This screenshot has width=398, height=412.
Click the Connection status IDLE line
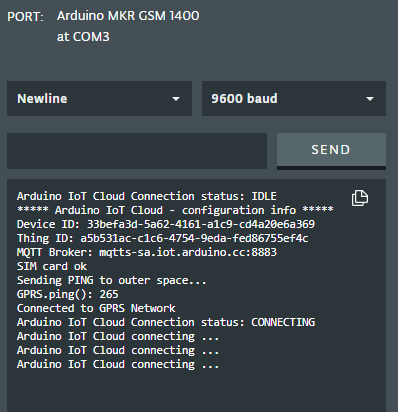coord(147,196)
